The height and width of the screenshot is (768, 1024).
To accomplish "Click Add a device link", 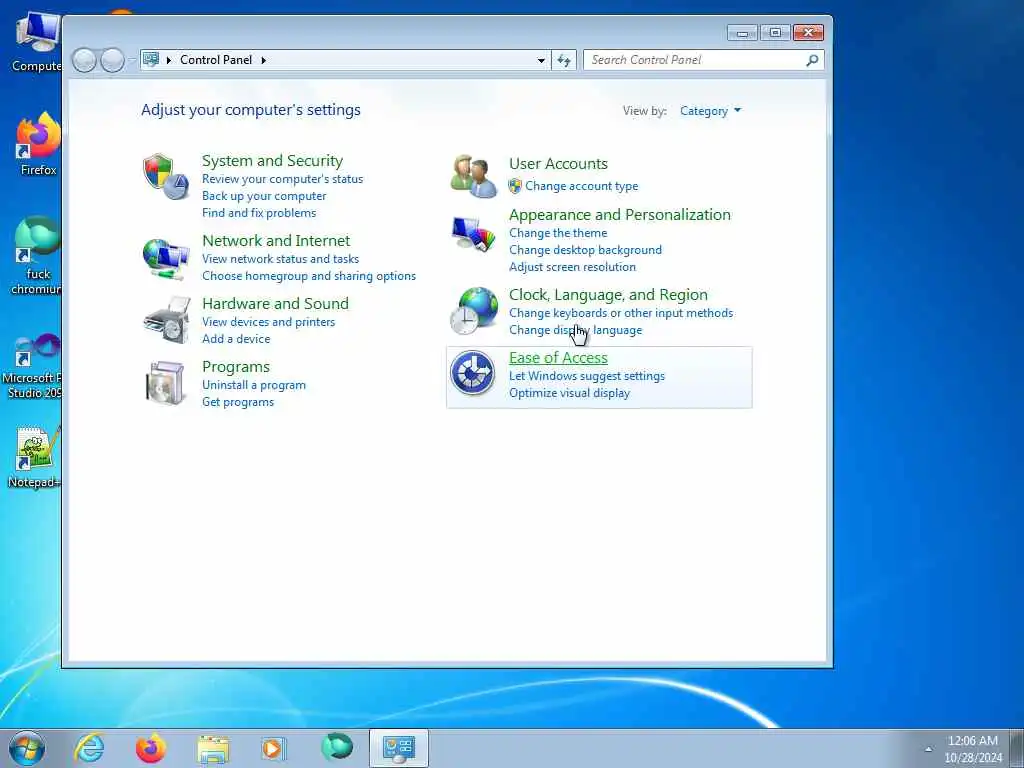I will click(236, 339).
